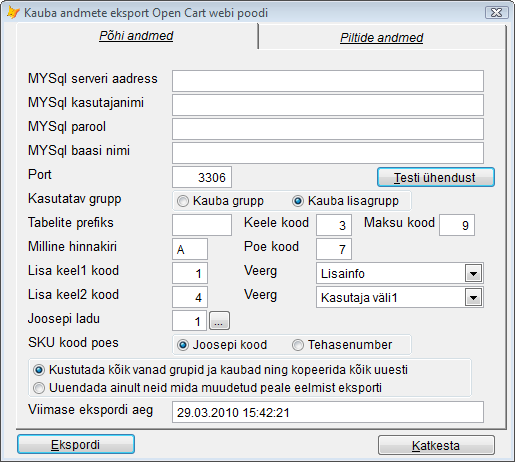This screenshot has width=515, height=462.
Task: Click the MYSql parool input field
Action: pyautogui.click(x=328, y=129)
